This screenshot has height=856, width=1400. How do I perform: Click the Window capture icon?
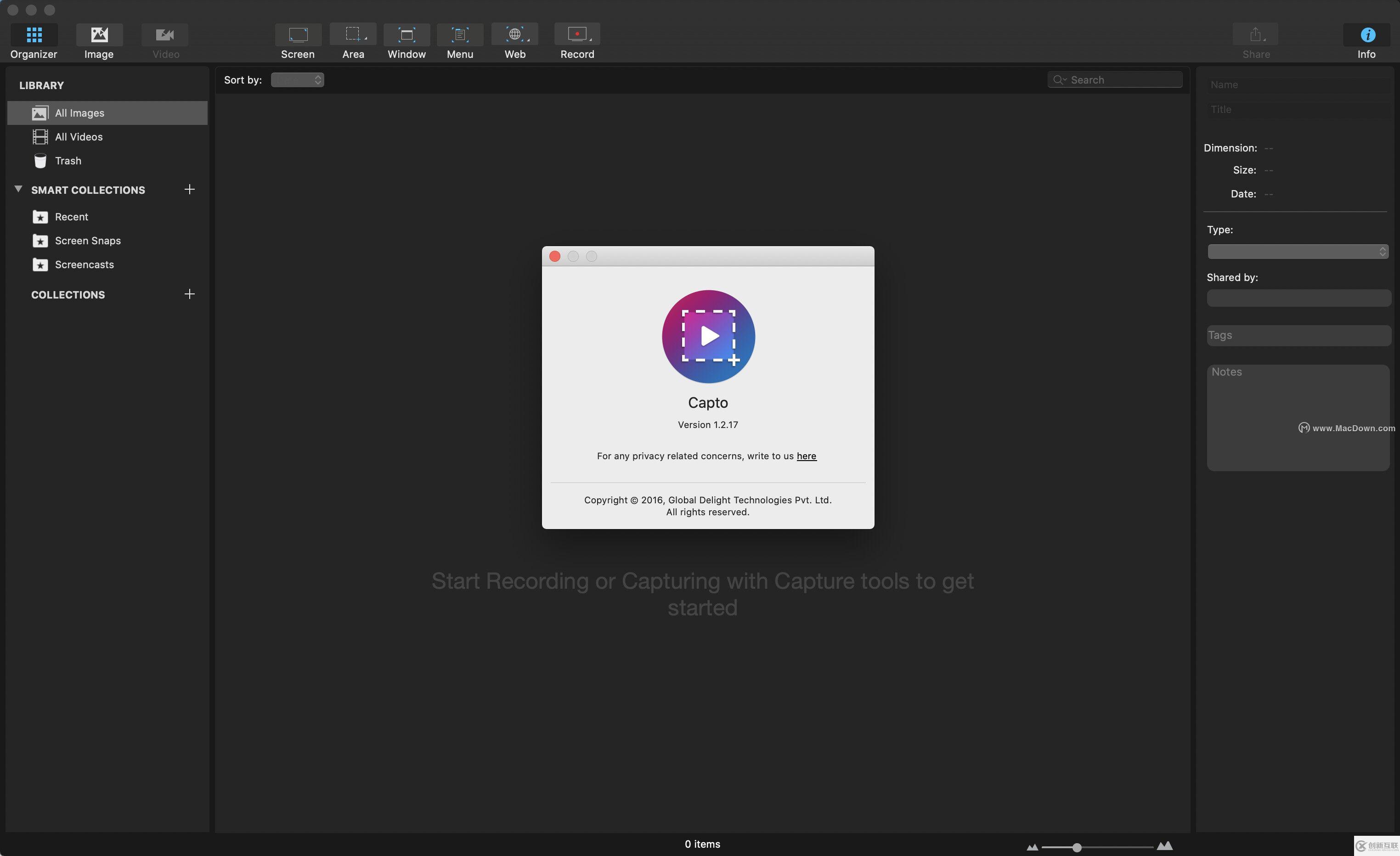(406, 34)
